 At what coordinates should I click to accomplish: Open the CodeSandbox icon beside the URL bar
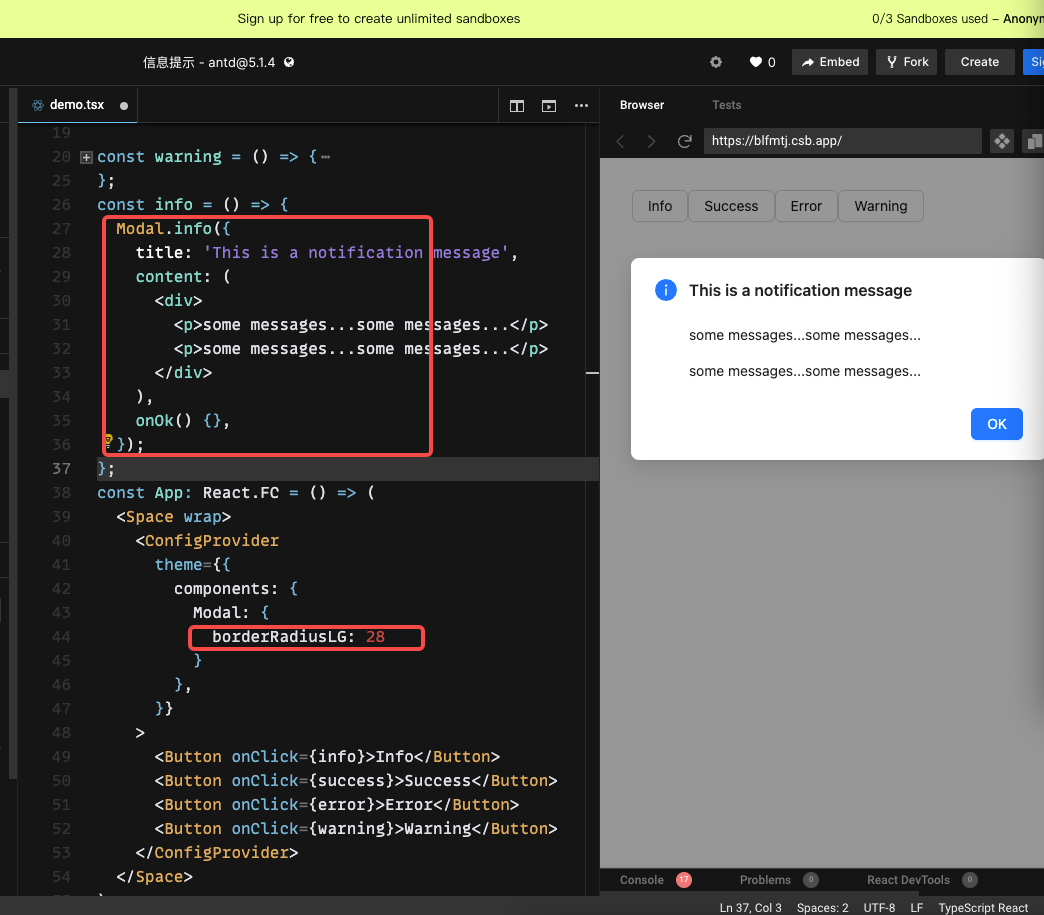point(1001,141)
